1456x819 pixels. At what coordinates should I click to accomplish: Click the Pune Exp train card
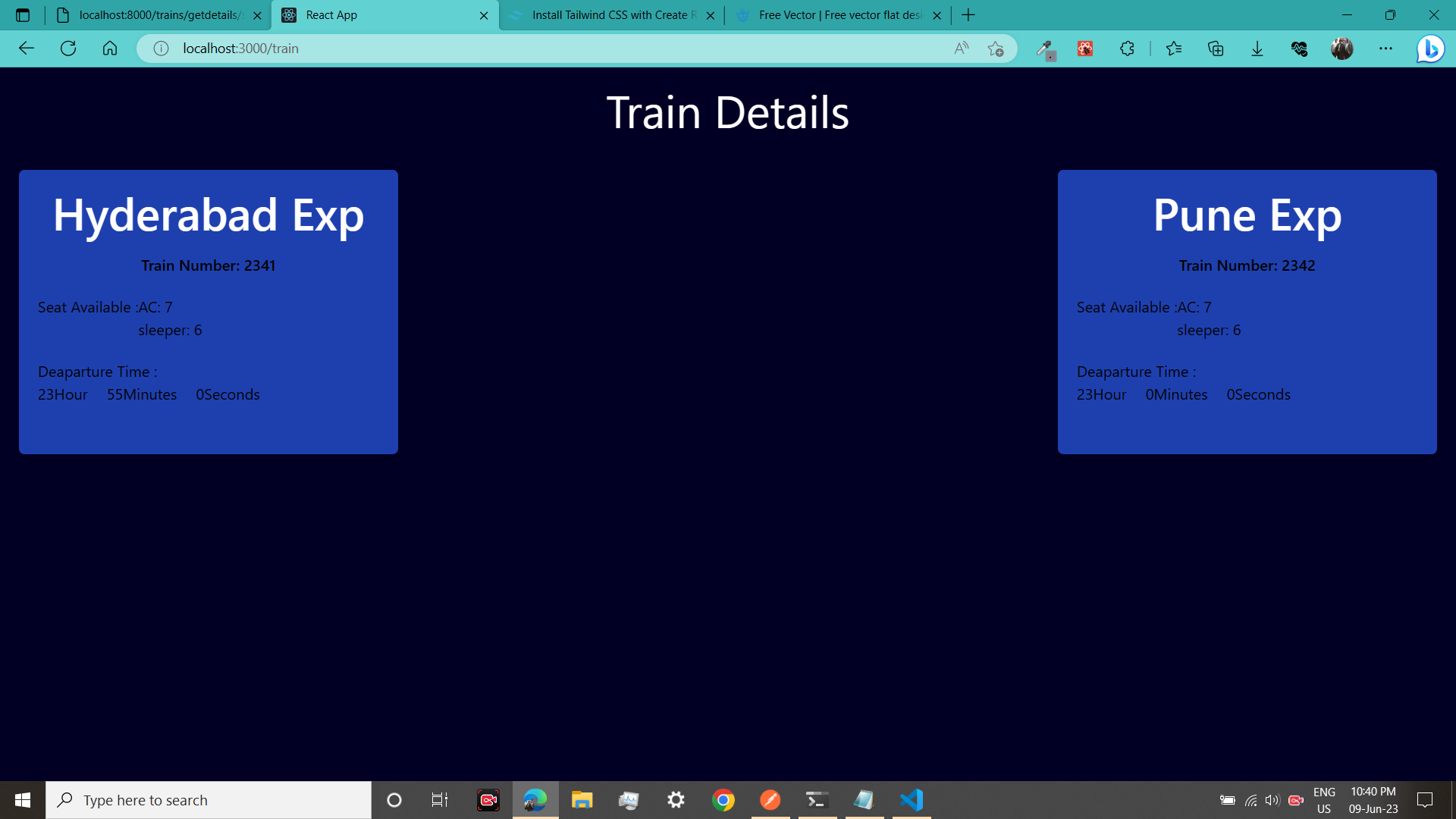pyautogui.click(x=1247, y=312)
